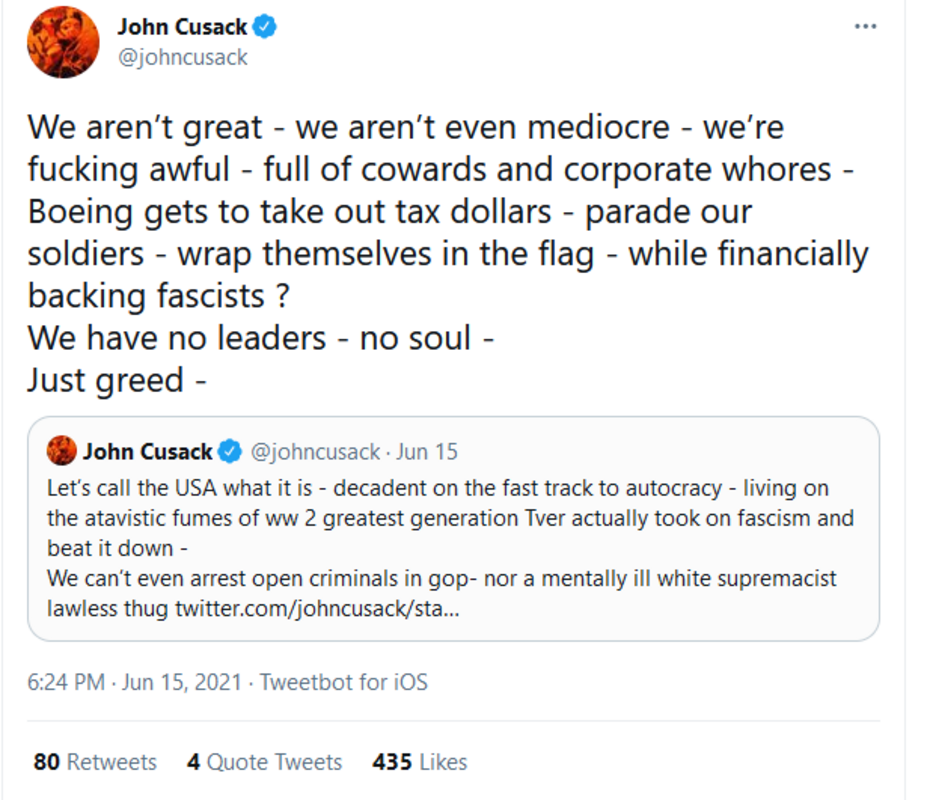Click the "Just greed -" line of the tweet
This screenshot has height=800, width=930.
tap(116, 380)
